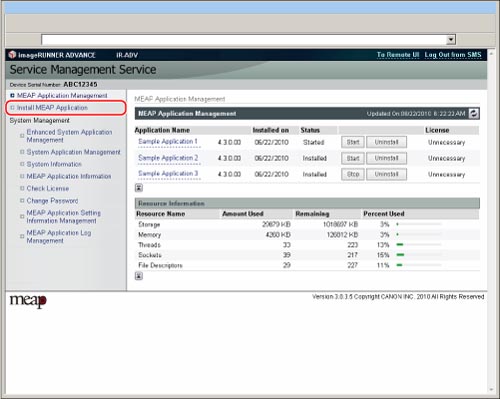This screenshot has height=399, width=500.
Task: Click the back-to-top icon under application list
Action: pyautogui.click(x=139, y=188)
